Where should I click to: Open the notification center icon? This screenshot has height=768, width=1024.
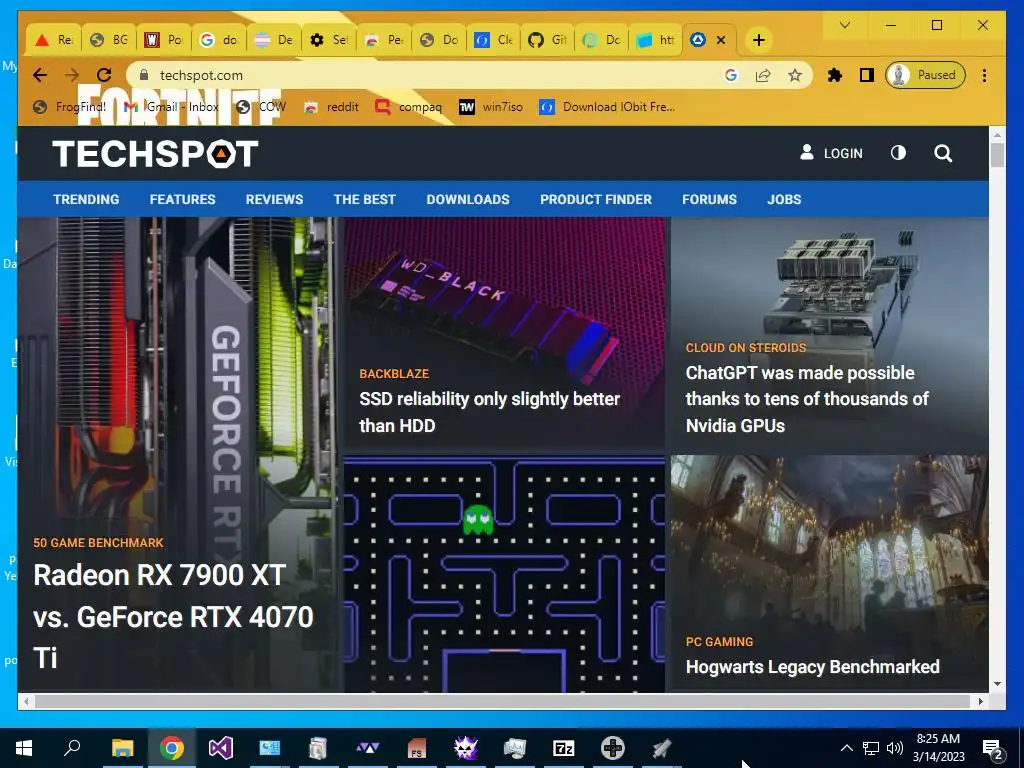[993, 749]
